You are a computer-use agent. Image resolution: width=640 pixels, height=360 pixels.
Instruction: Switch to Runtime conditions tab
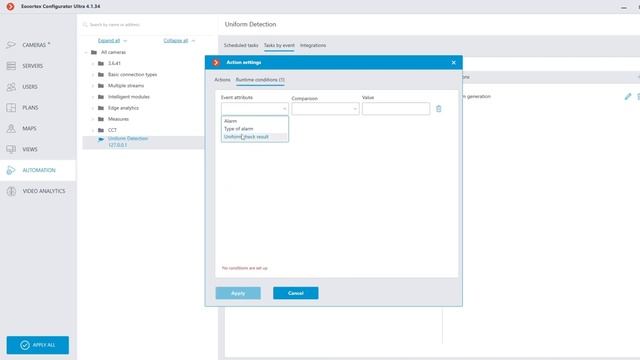tap(260, 80)
